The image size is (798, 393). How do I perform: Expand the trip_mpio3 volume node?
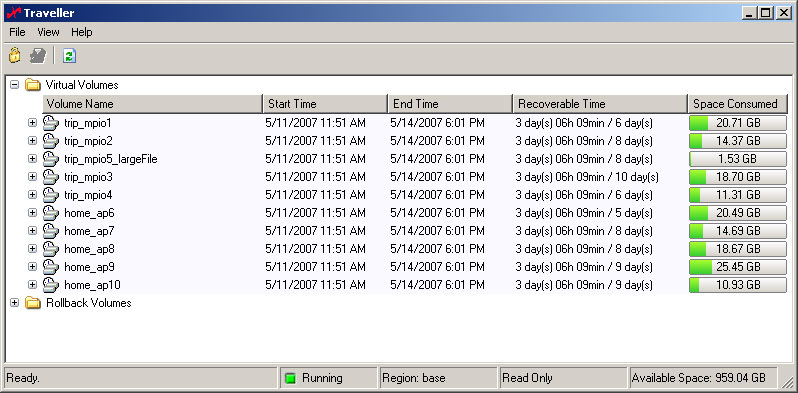(33, 177)
